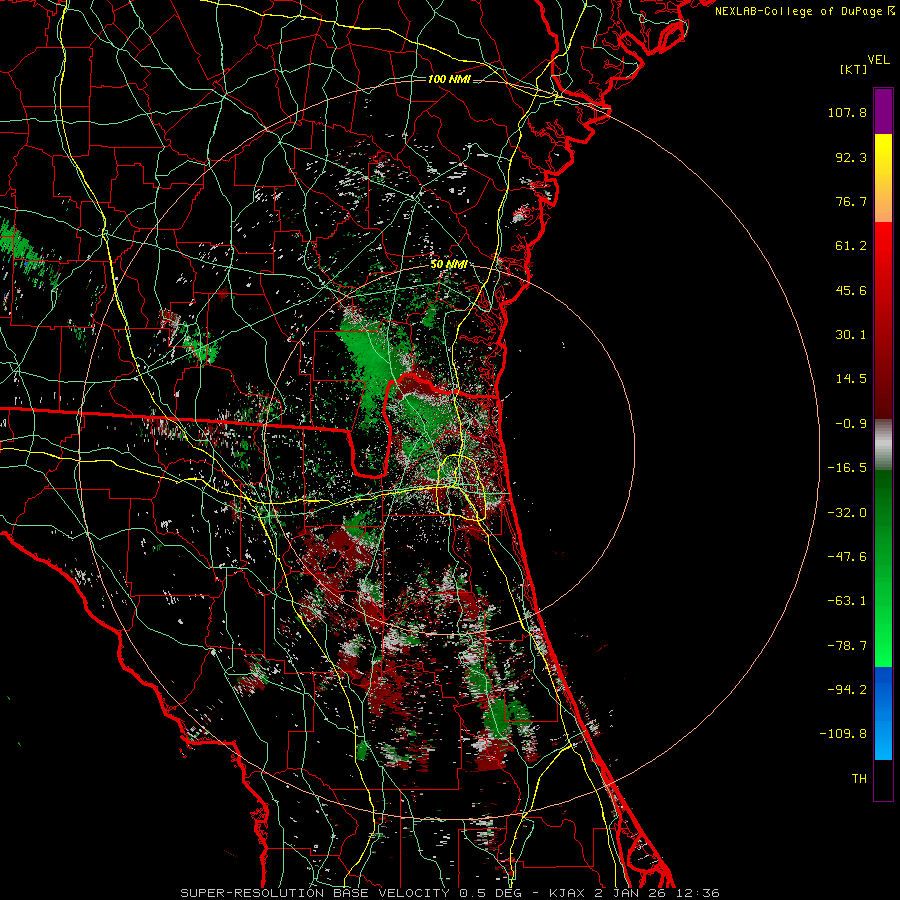Click the 50 NMI range ring label

[448, 265]
